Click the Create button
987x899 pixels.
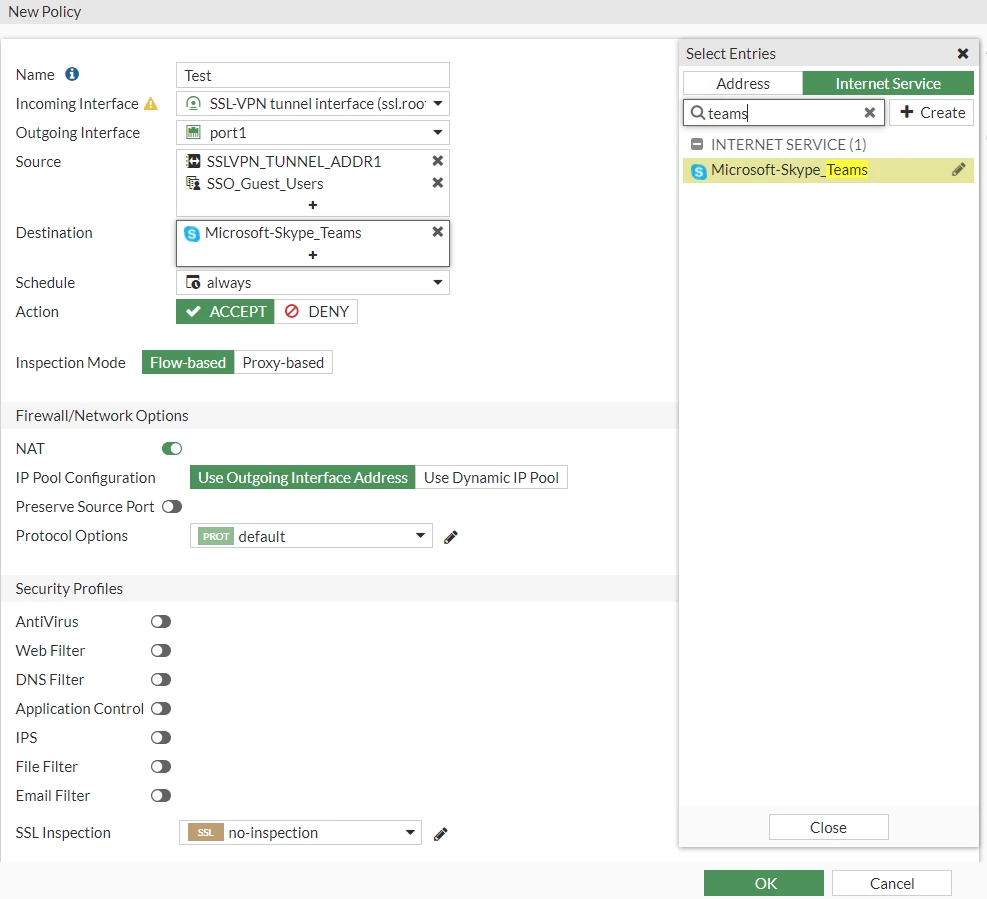click(x=932, y=113)
